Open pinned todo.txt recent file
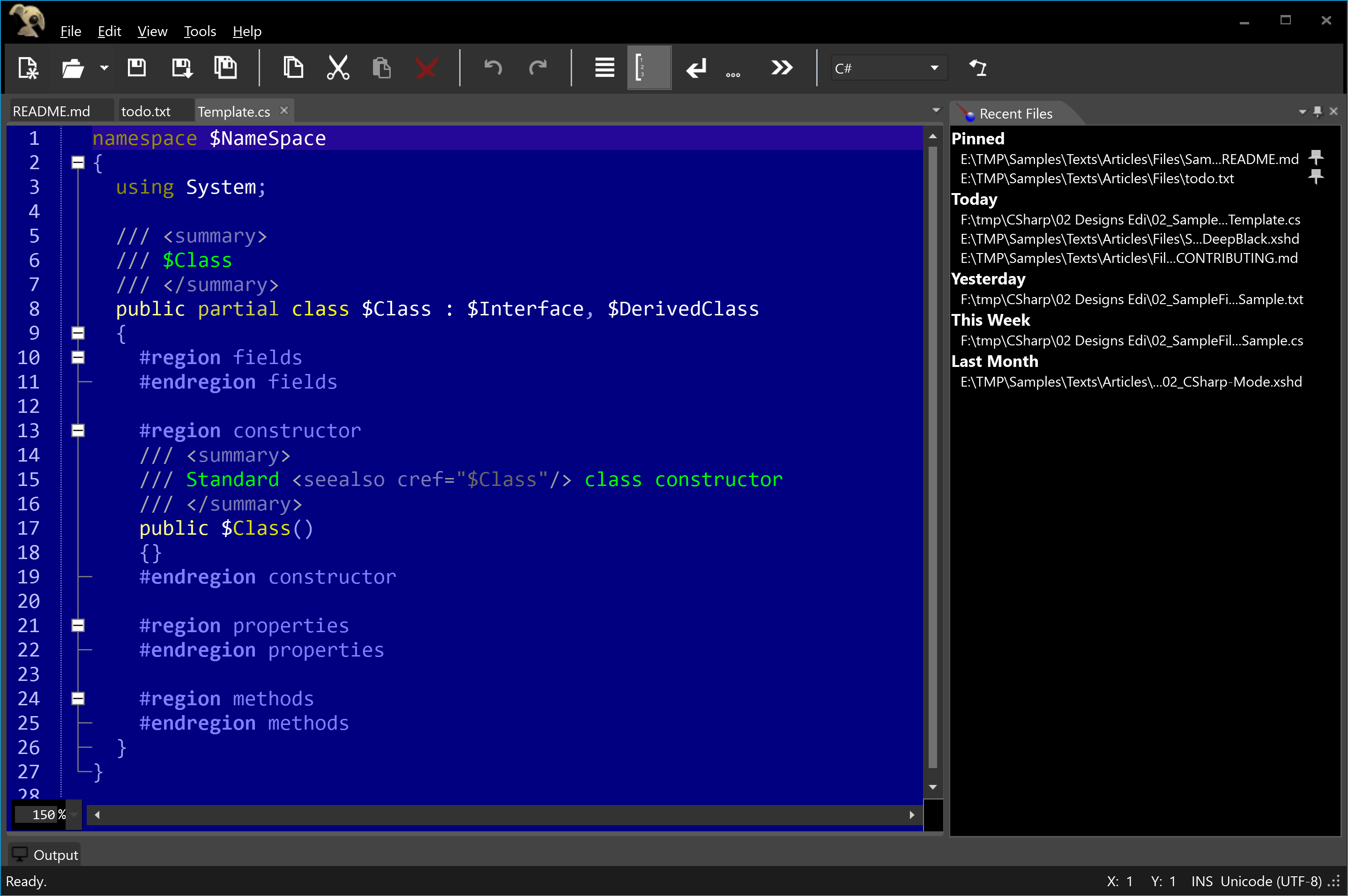This screenshot has height=896, width=1348. click(1097, 179)
